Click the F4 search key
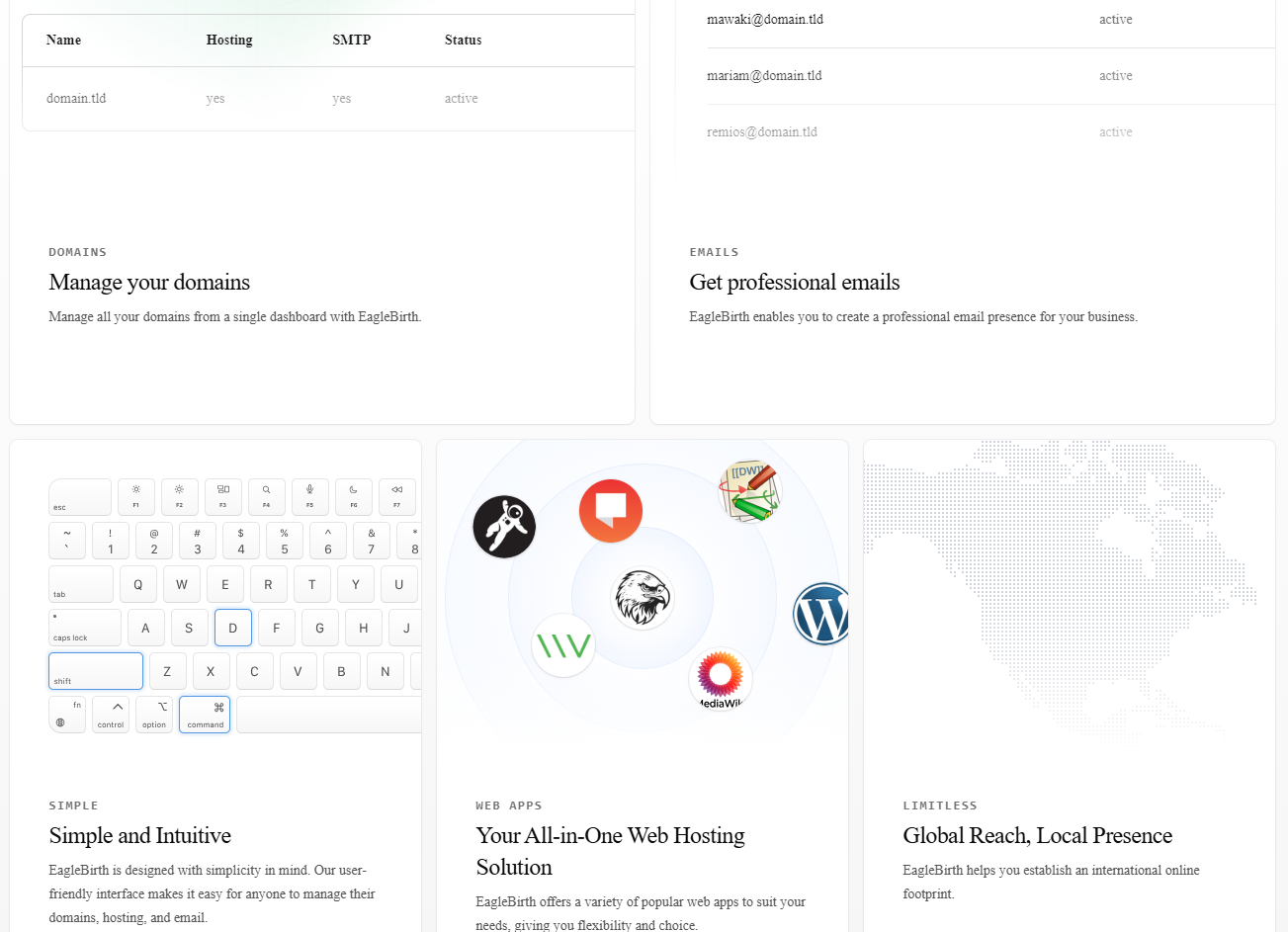This screenshot has width=1288, height=932. pos(267,497)
